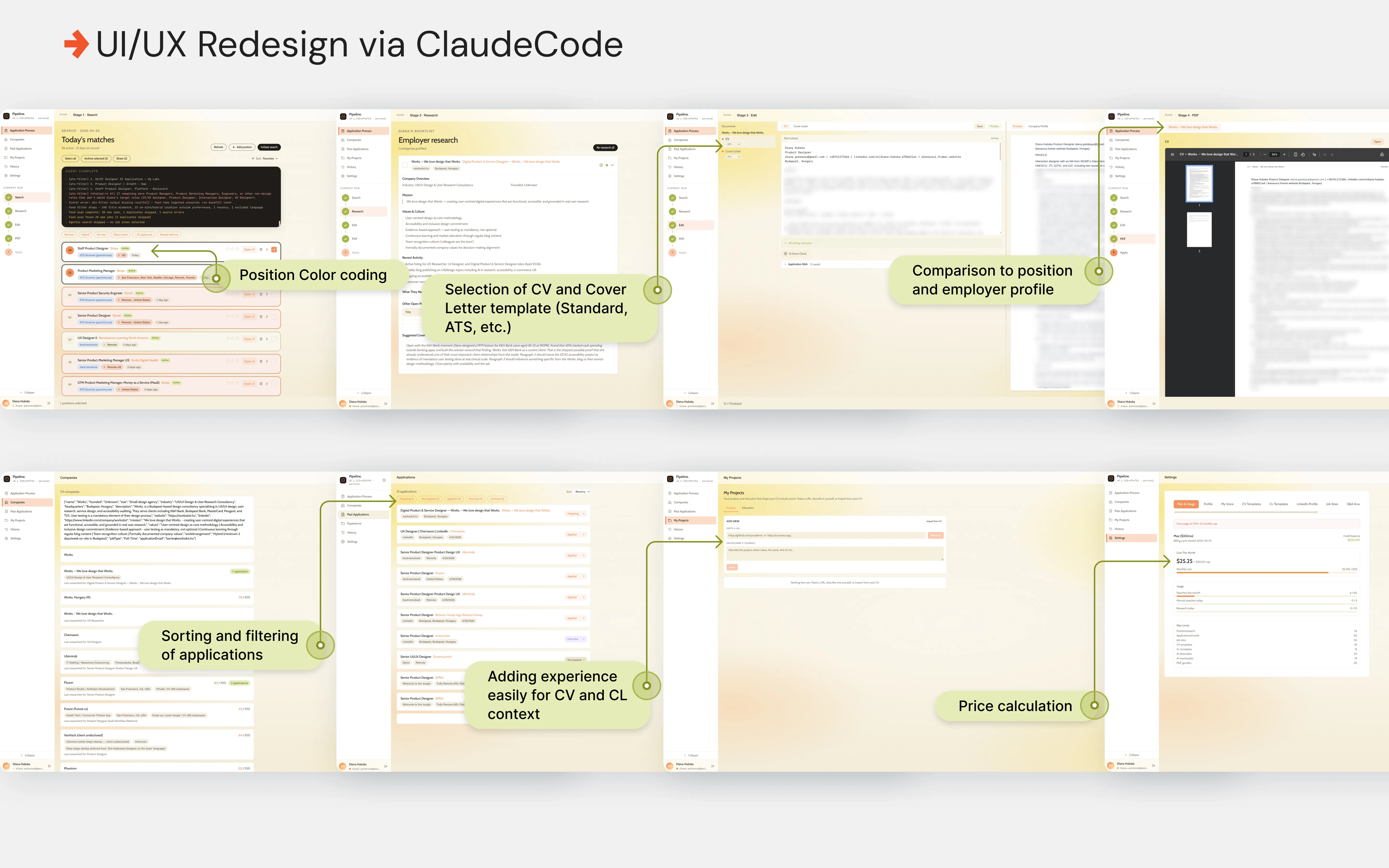This screenshot has height=868, width=1389.
Task: Expand the Senior Product Marketing Manager US chevron
Action: point(267,361)
